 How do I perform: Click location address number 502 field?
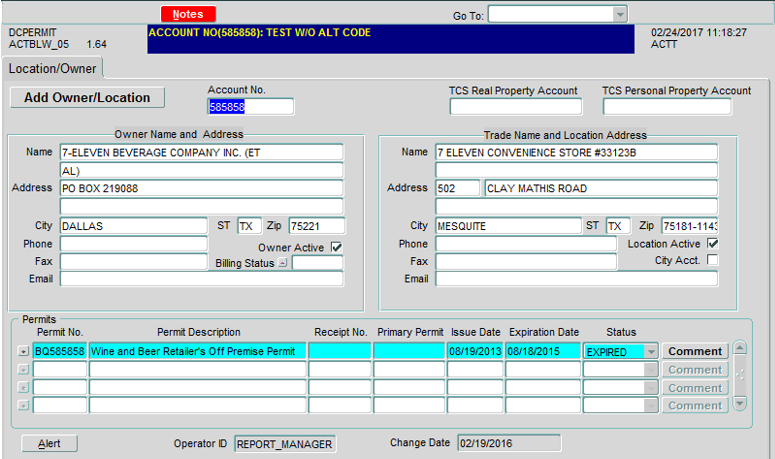pyautogui.click(x=457, y=188)
